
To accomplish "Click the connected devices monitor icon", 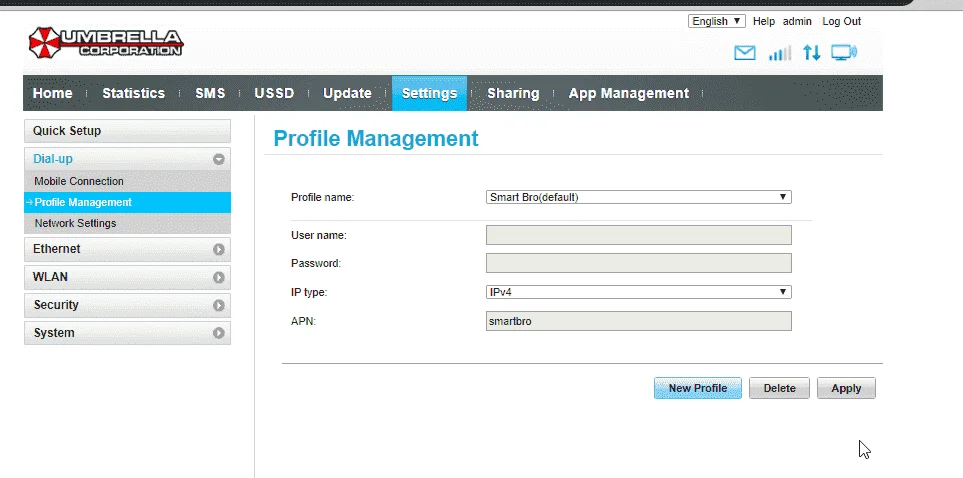I will (844, 53).
